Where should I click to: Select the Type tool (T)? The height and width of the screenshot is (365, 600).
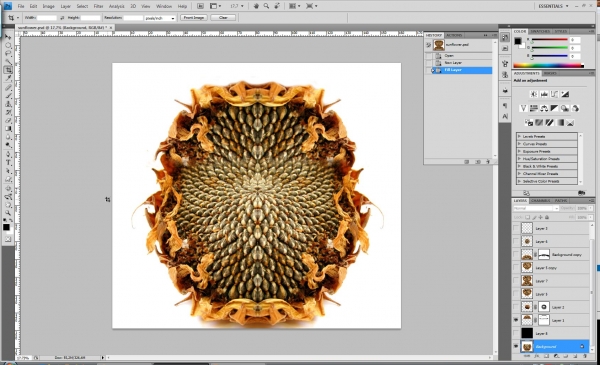tap(8, 163)
